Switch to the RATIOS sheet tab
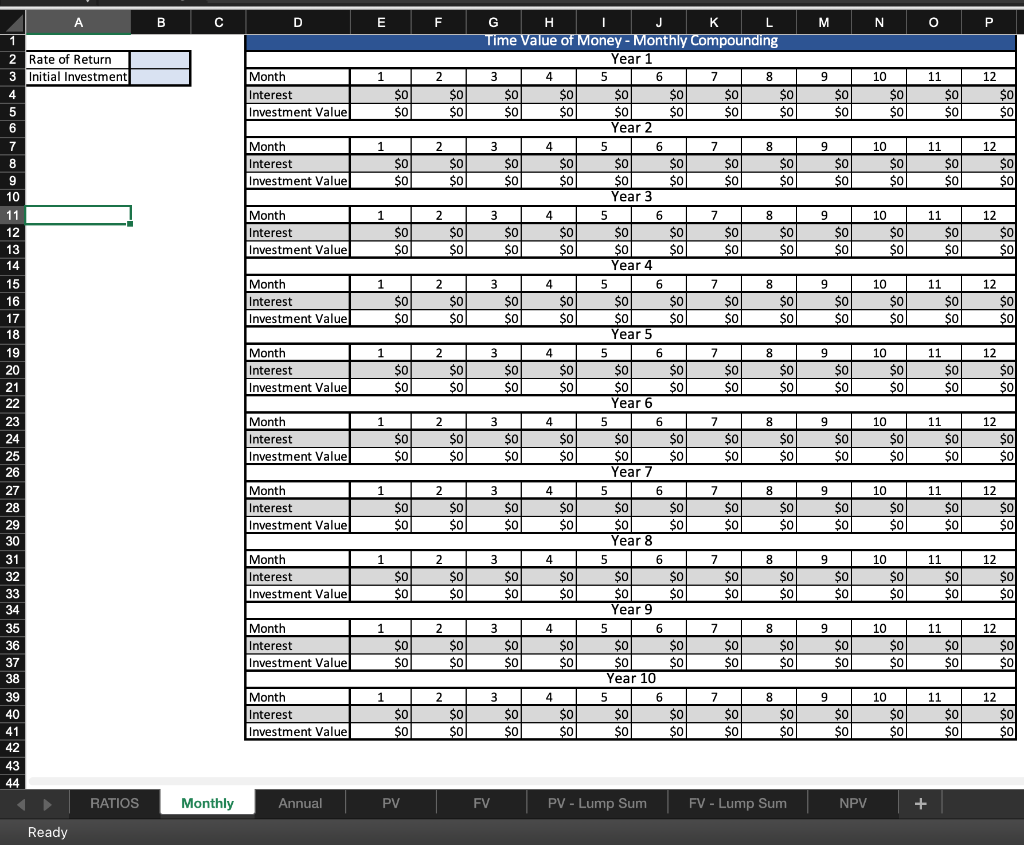This screenshot has height=845, width=1024. click(114, 803)
